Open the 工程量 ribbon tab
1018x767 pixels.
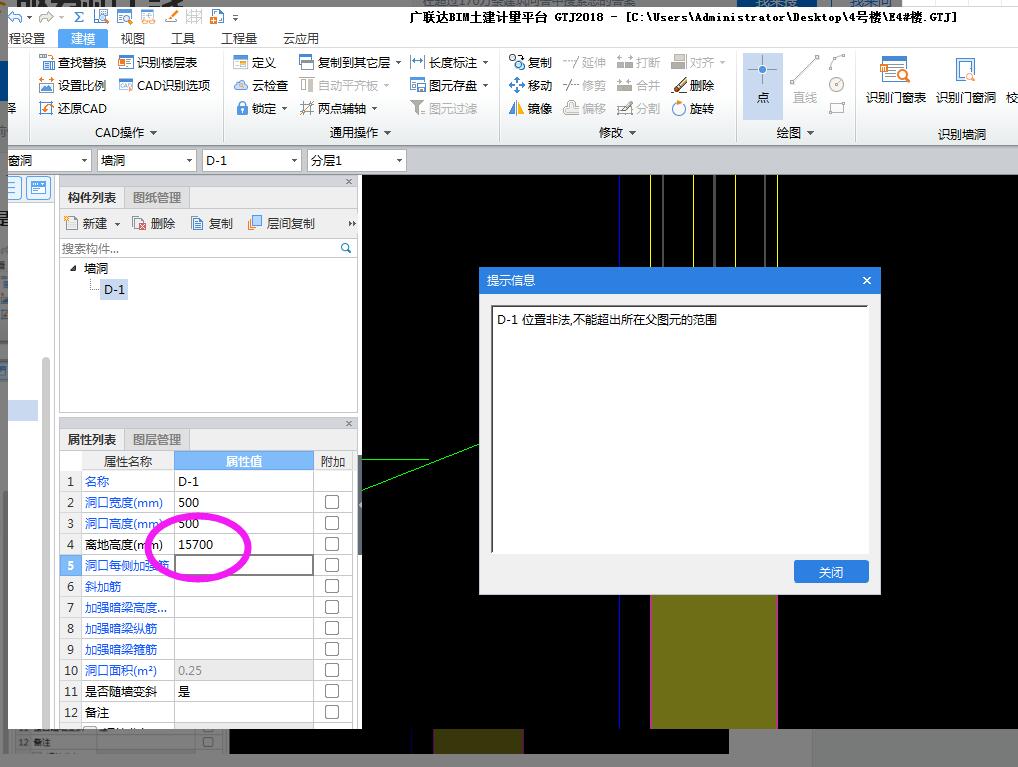[239, 38]
